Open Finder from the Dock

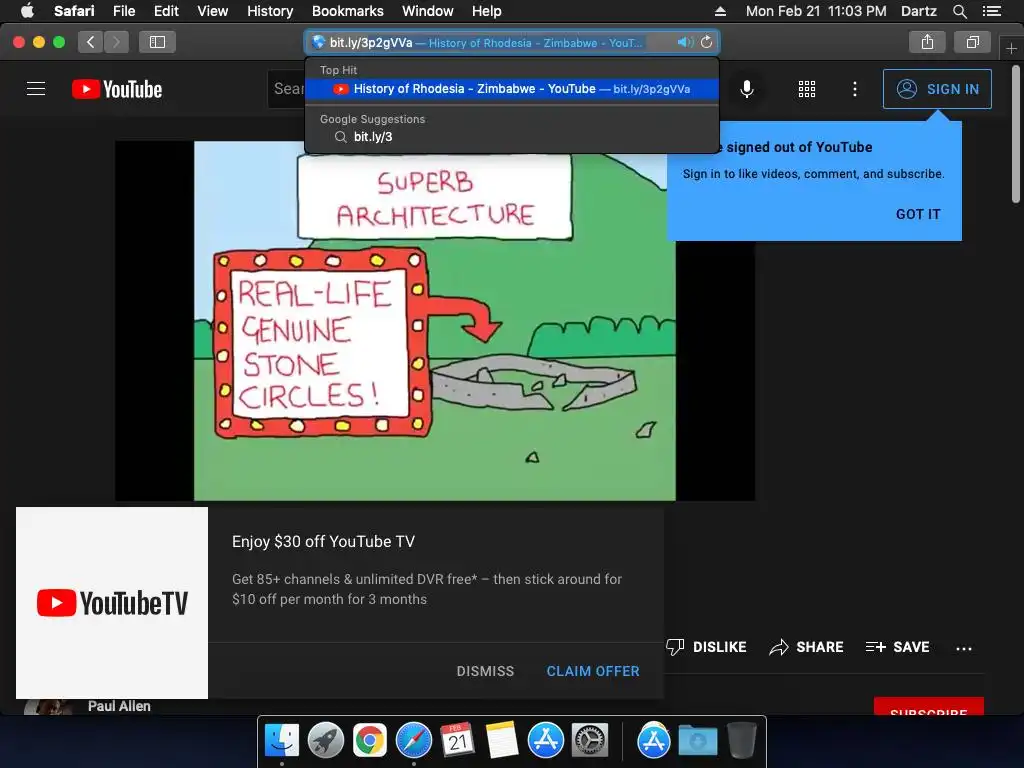[x=281, y=741]
